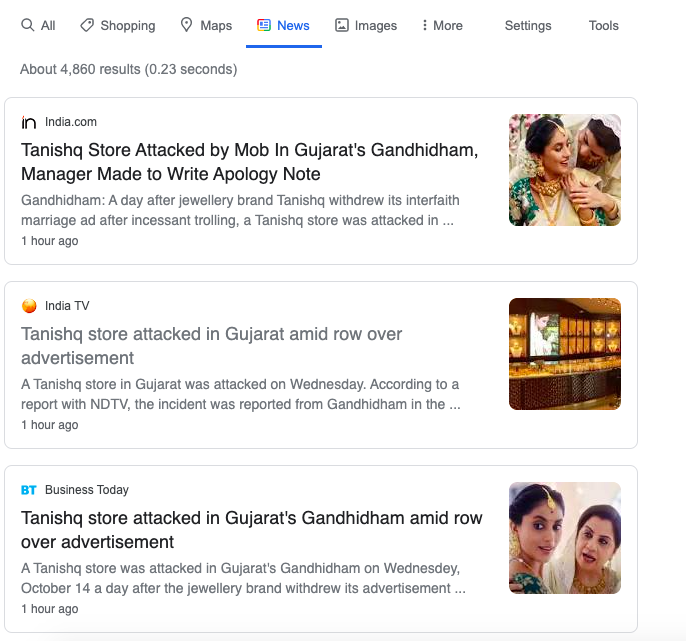Click the Images picture icon
Image resolution: width=686 pixels, height=641 pixels.
pyautogui.click(x=342, y=25)
